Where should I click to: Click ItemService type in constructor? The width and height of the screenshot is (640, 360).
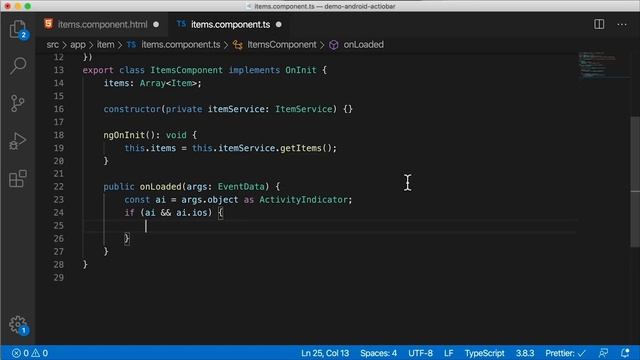(304, 109)
